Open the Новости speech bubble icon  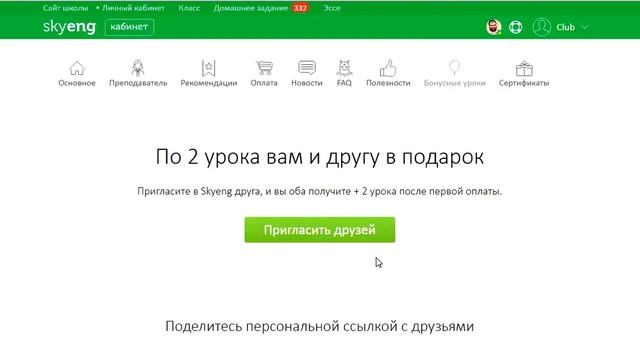(307, 68)
